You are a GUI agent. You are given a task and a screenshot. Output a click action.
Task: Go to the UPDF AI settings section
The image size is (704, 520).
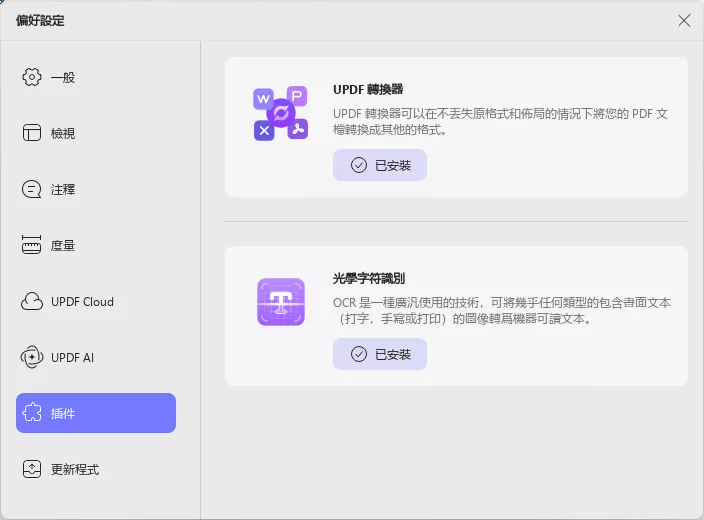tap(96, 357)
